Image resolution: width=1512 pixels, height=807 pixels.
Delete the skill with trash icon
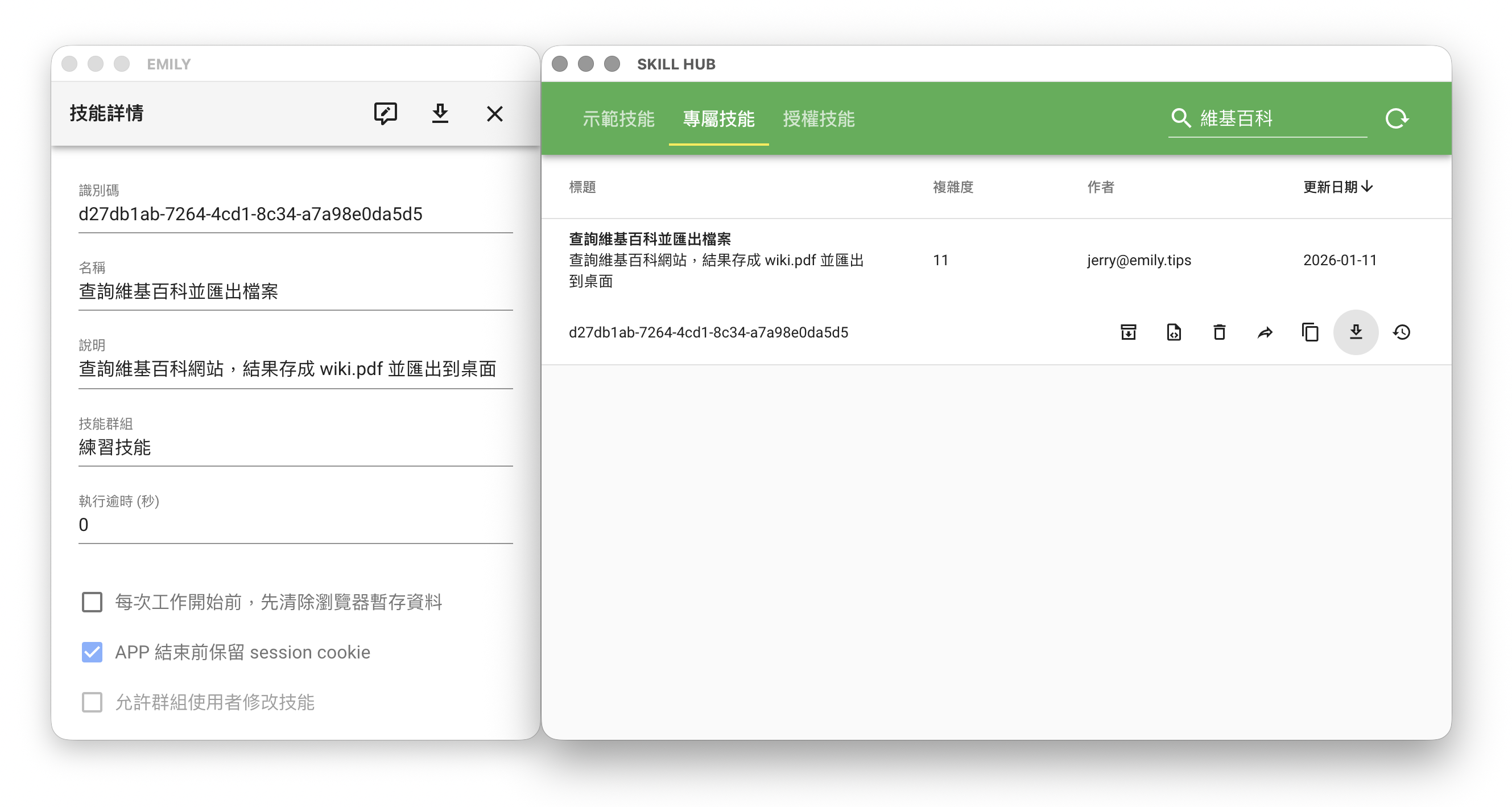pos(1218,332)
